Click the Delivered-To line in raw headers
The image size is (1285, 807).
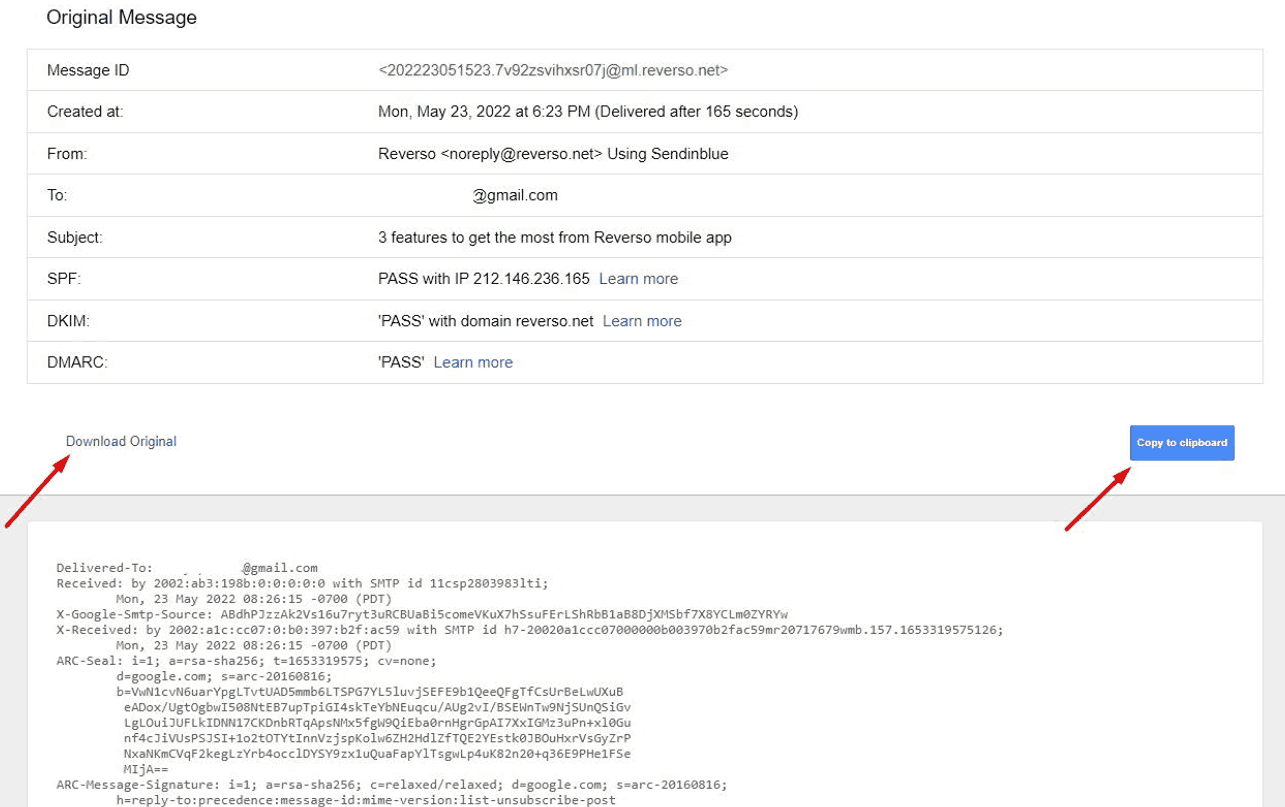click(187, 568)
